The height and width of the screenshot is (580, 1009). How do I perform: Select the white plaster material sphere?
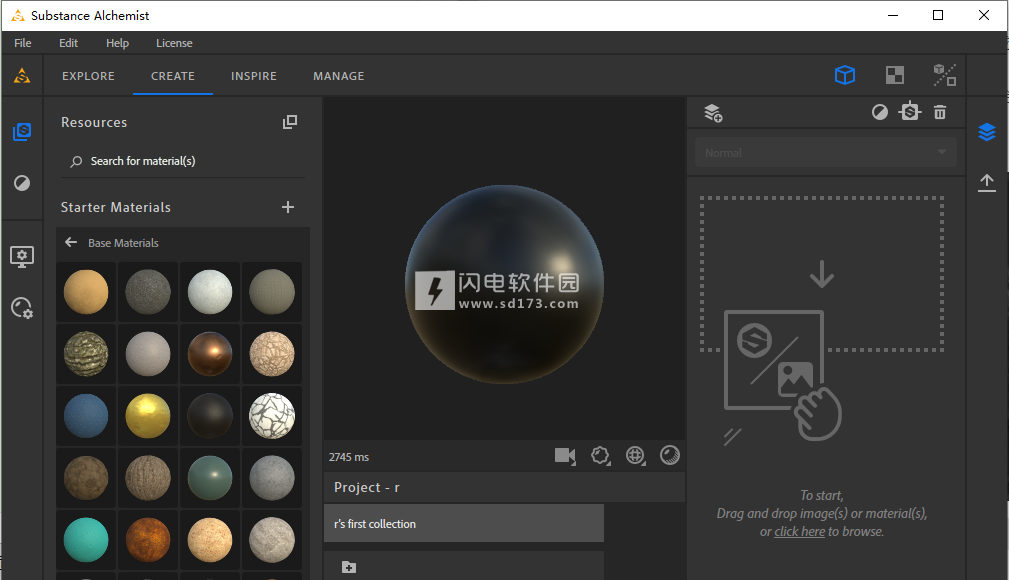click(x=210, y=292)
